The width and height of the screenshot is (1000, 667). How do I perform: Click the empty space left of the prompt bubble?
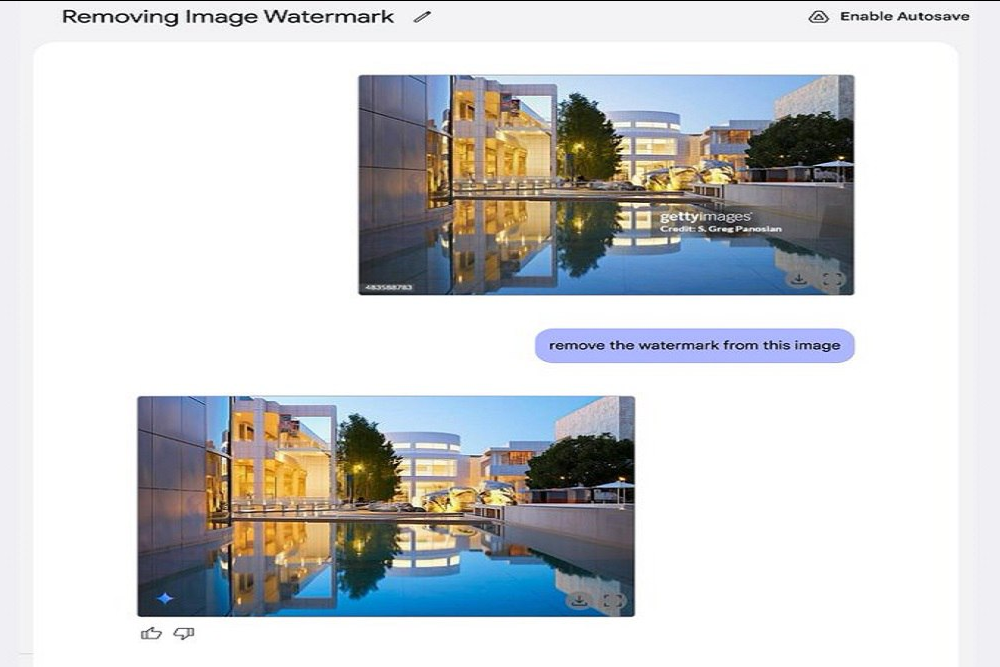coord(300,345)
